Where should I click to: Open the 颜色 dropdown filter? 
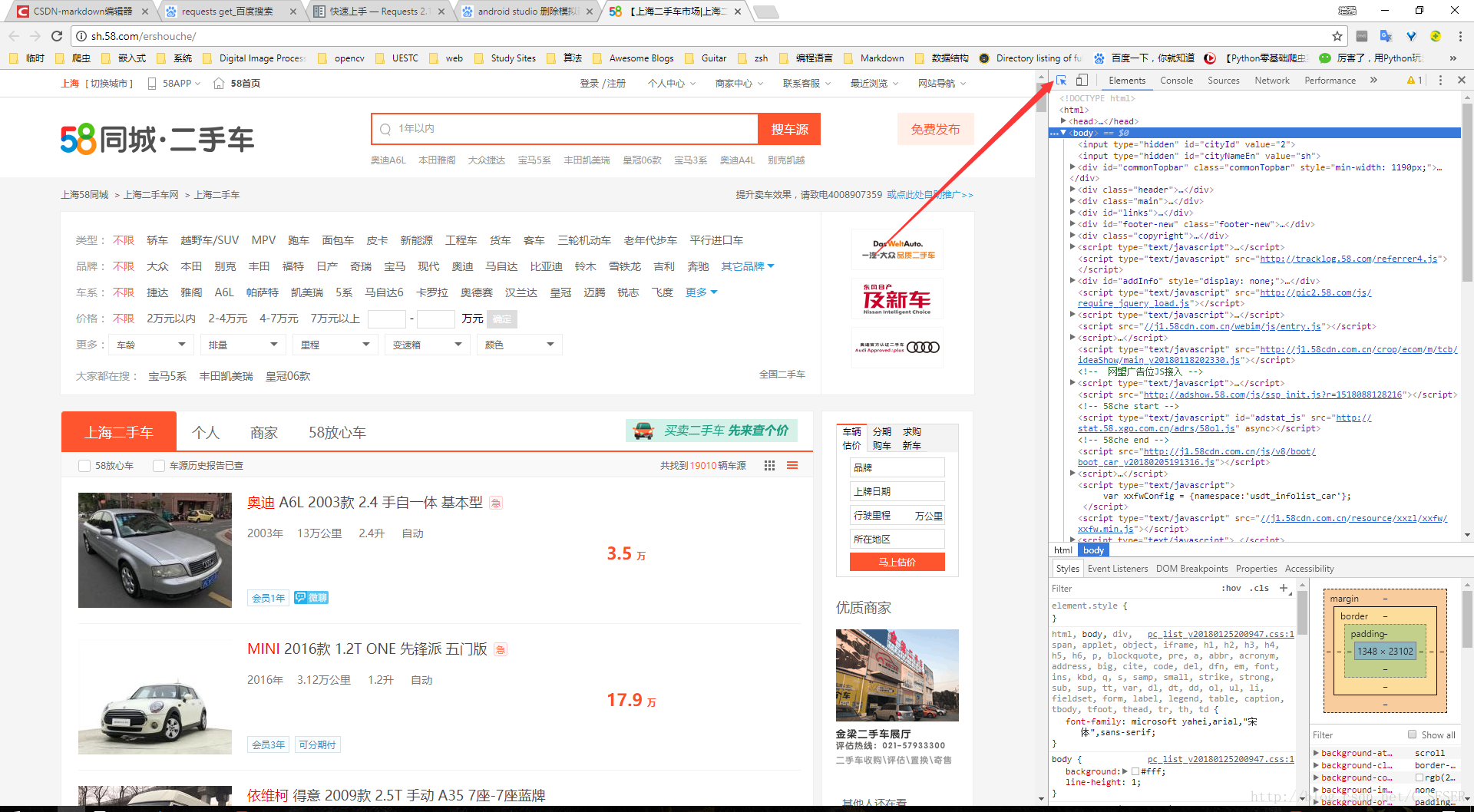(x=519, y=345)
